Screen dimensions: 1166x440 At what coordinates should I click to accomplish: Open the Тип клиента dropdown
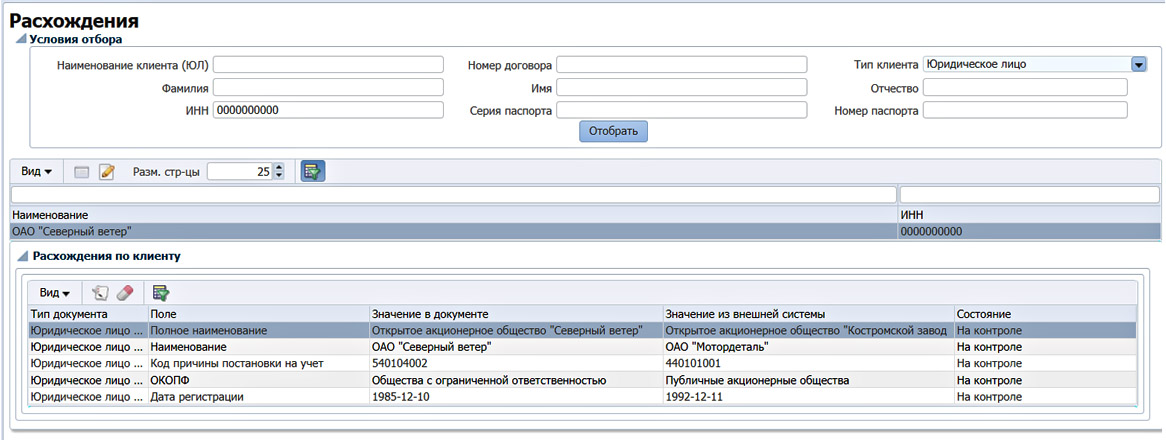pyautogui.click(x=1137, y=64)
